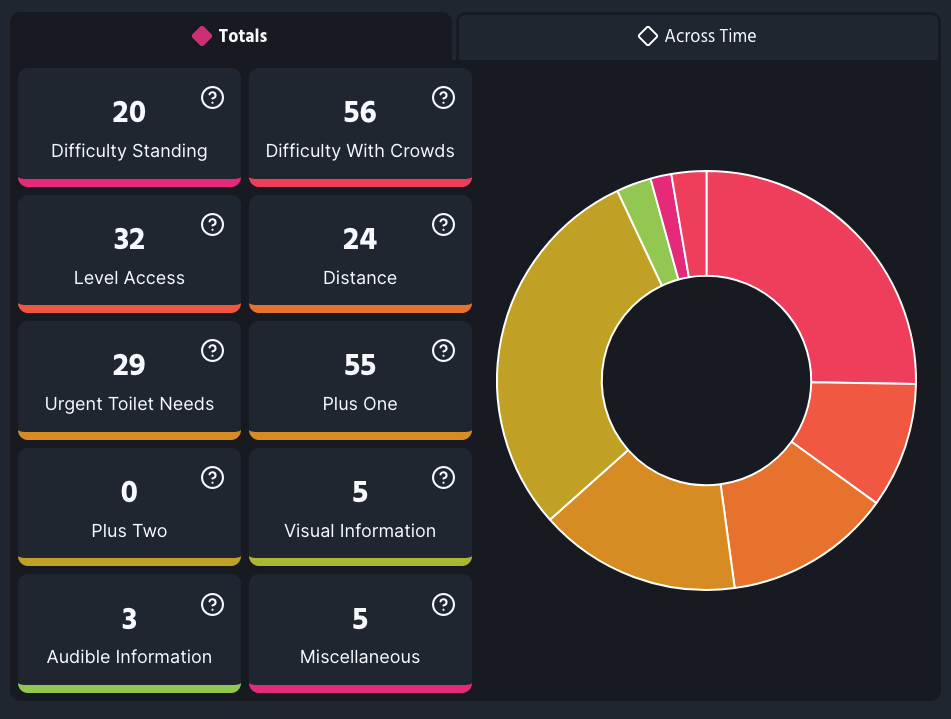This screenshot has width=951, height=719.
Task: Click the Distance label
Action: 360,278
